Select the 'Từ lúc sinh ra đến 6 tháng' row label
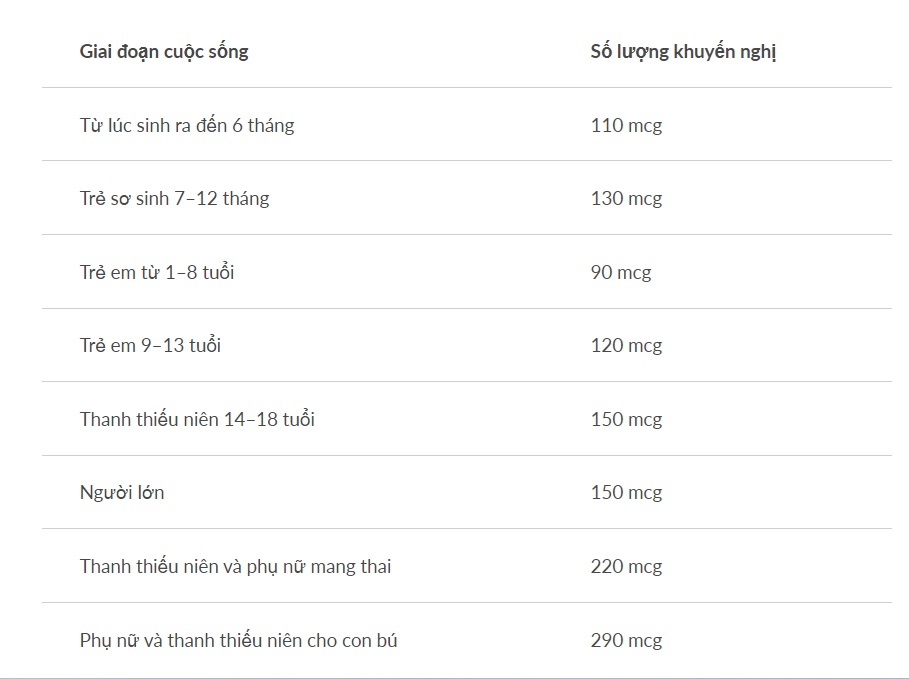This screenshot has height=679, width=909. click(x=187, y=125)
